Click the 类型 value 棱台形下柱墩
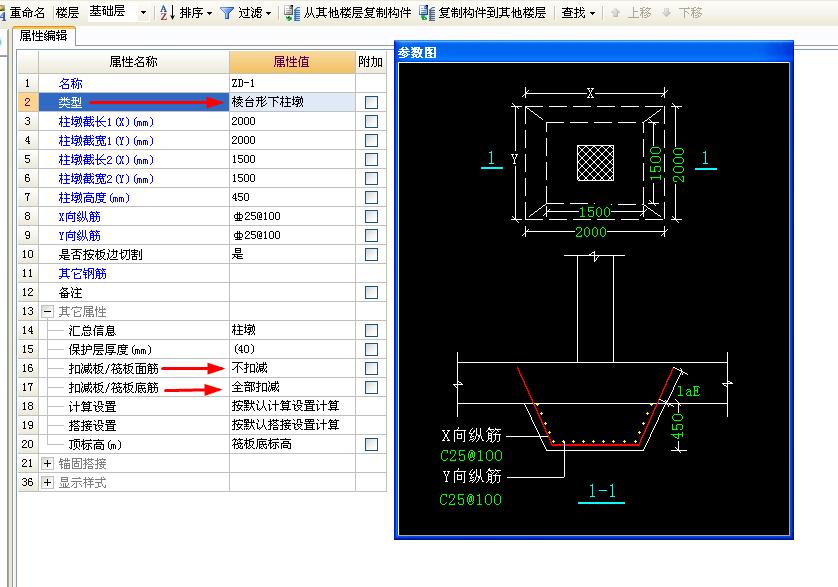Screen dimensions: 838x587 tap(292, 102)
